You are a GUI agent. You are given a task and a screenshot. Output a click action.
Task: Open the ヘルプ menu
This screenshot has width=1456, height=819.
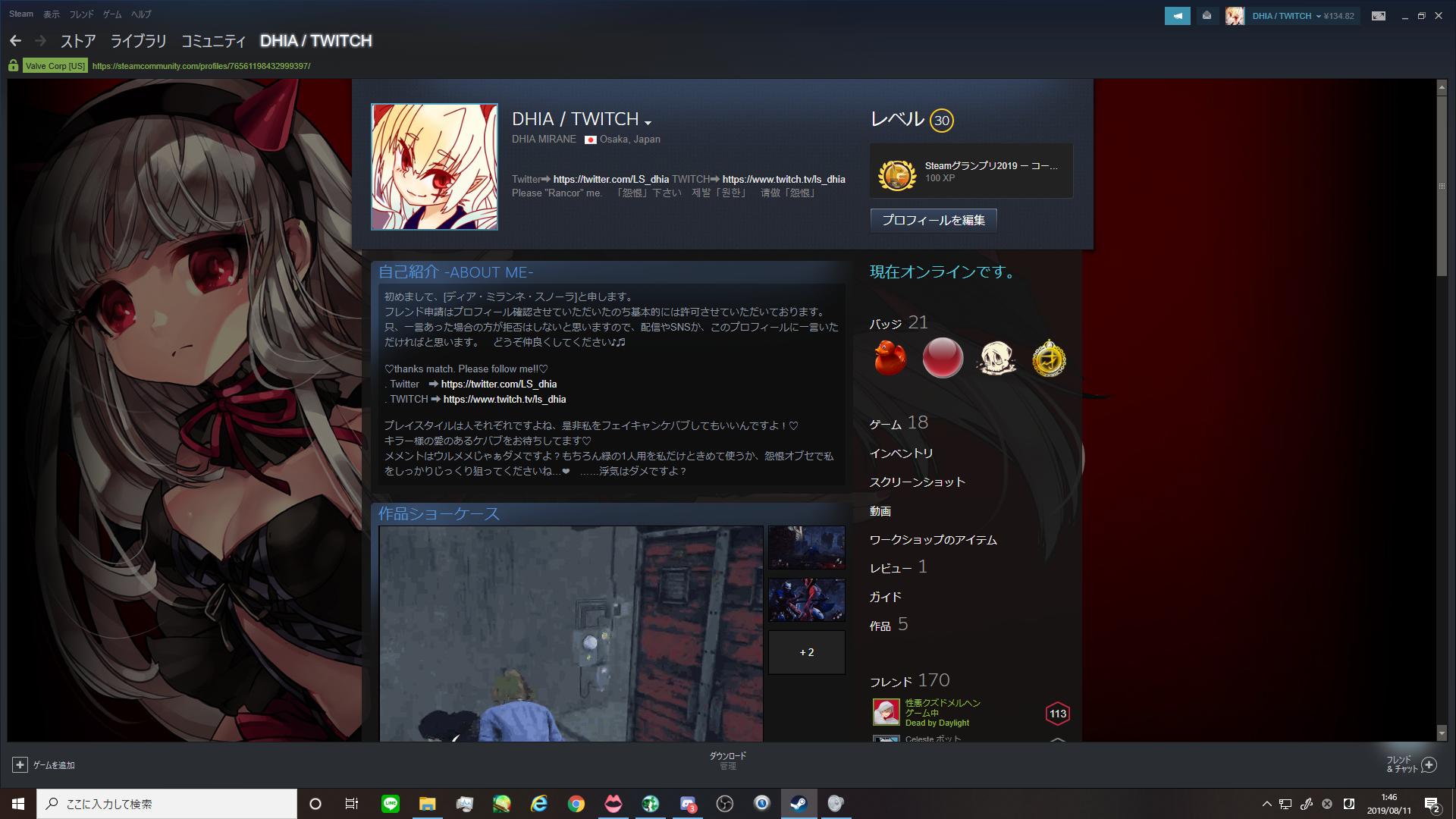(x=141, y=14)
